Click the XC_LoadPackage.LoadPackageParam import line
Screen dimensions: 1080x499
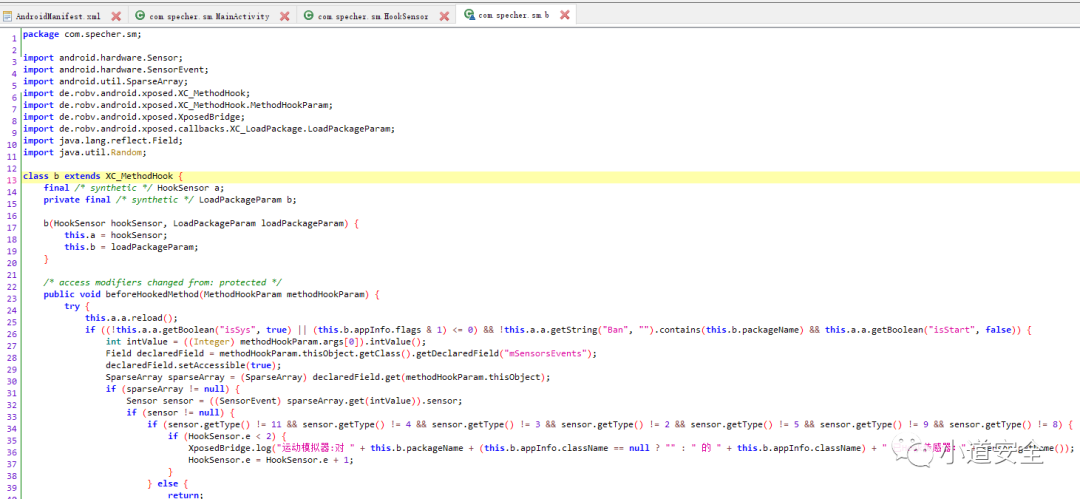209,128
